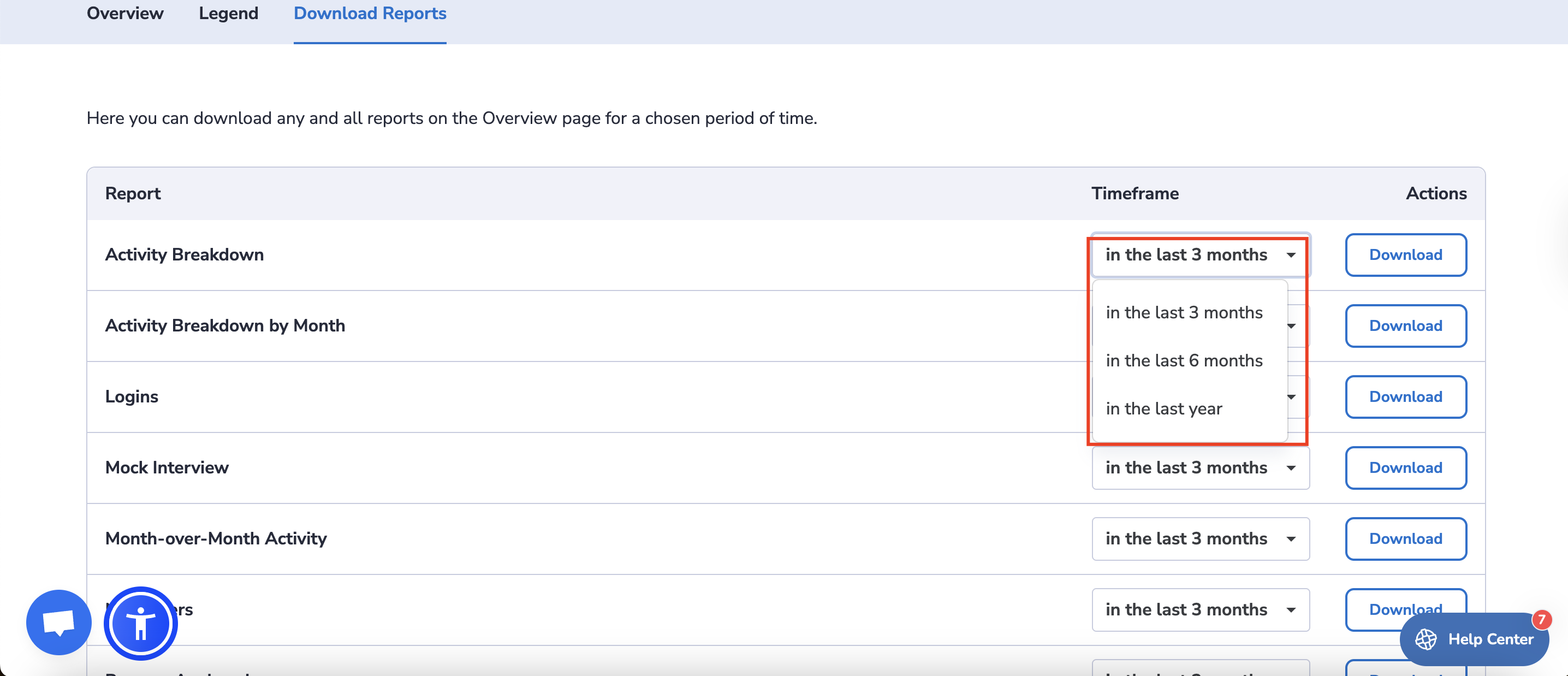The image size is (1568, 676).
Task: Open the Download Reports tab
Action: [370, 14]
